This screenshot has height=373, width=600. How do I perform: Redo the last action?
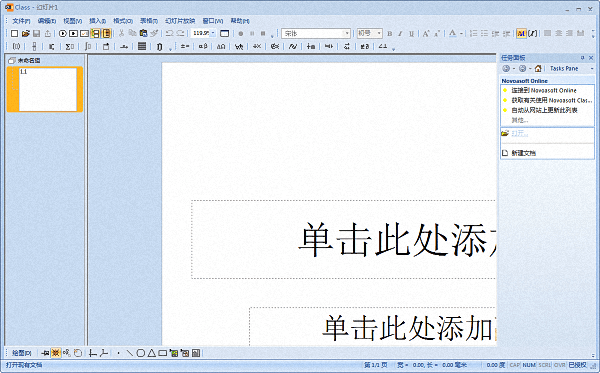pyautogui.click(x=181, y=34)
